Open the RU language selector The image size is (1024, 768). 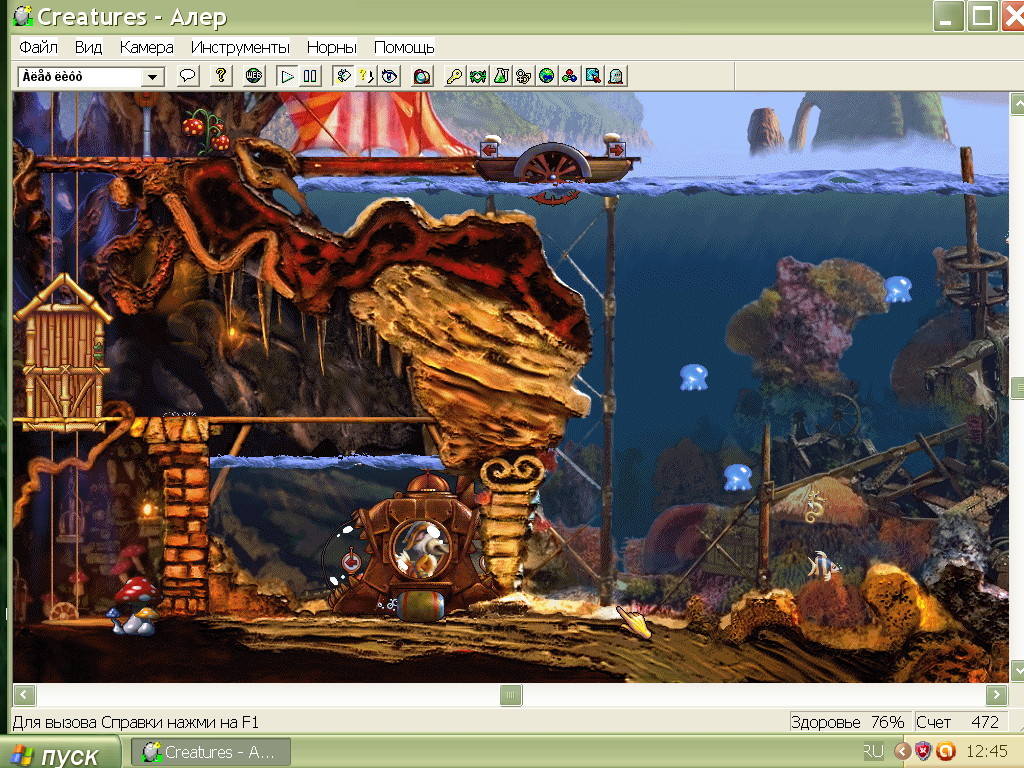[873, 751]
